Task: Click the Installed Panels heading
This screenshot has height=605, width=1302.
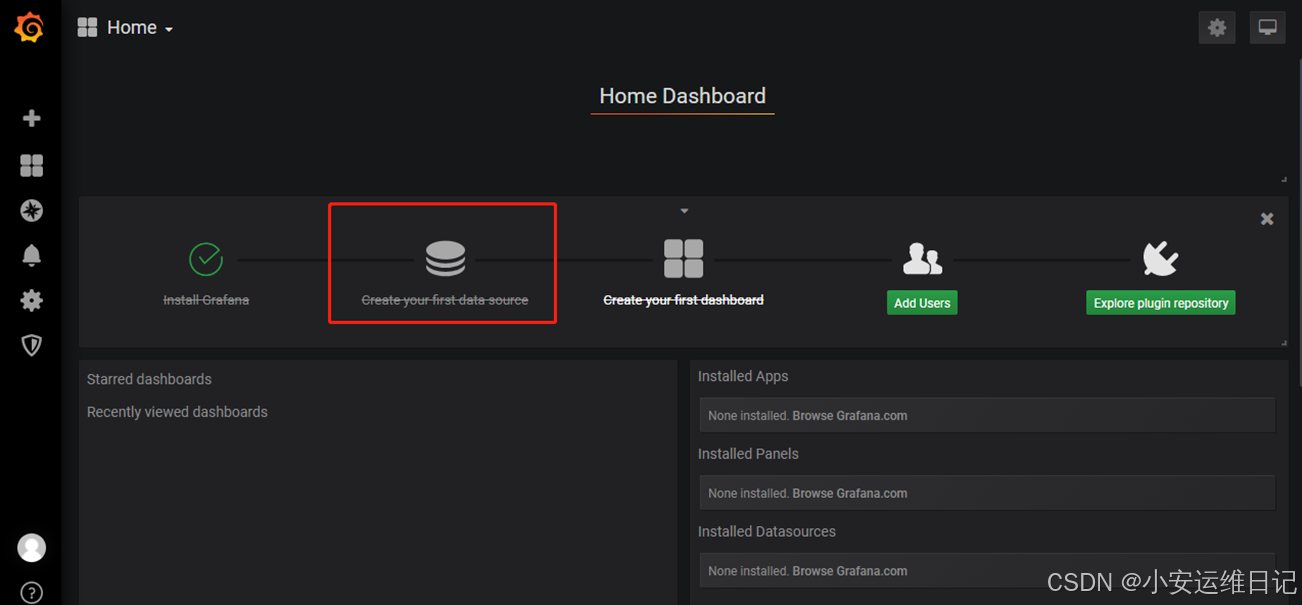Action: 748,454
